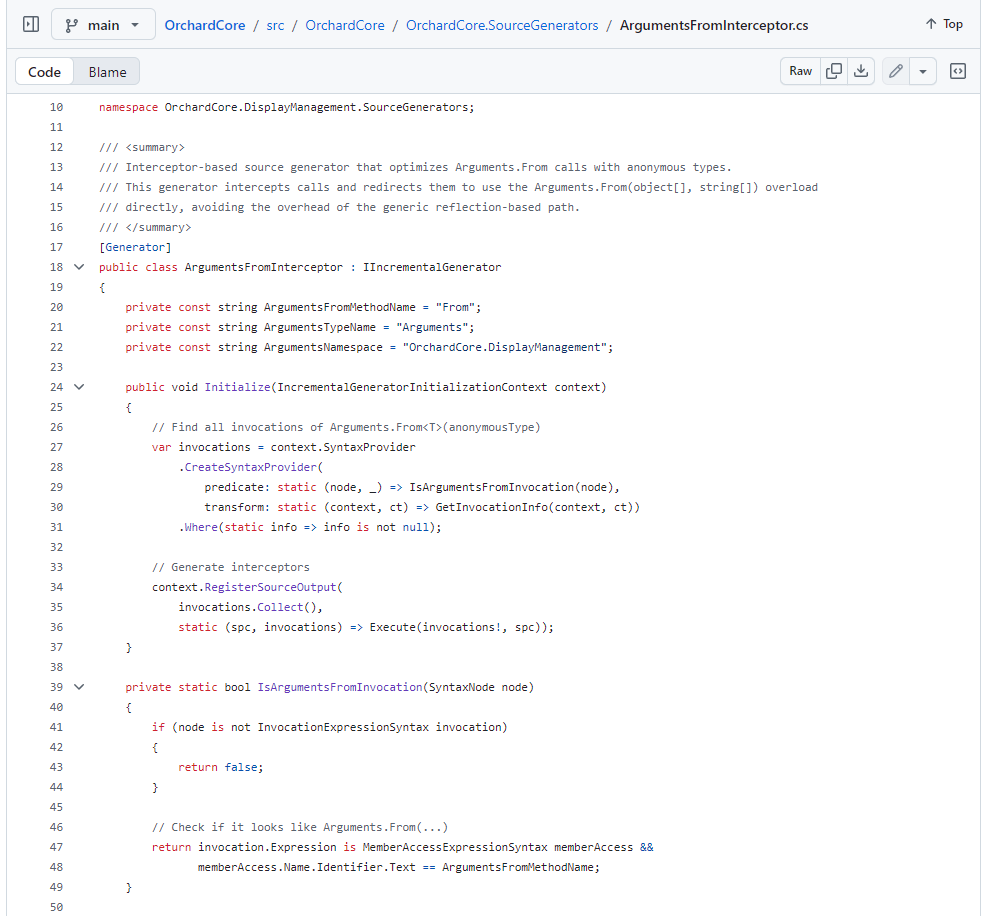987x916 pixels.
Task: Select line number 27
Action: (x=56, y=447)
